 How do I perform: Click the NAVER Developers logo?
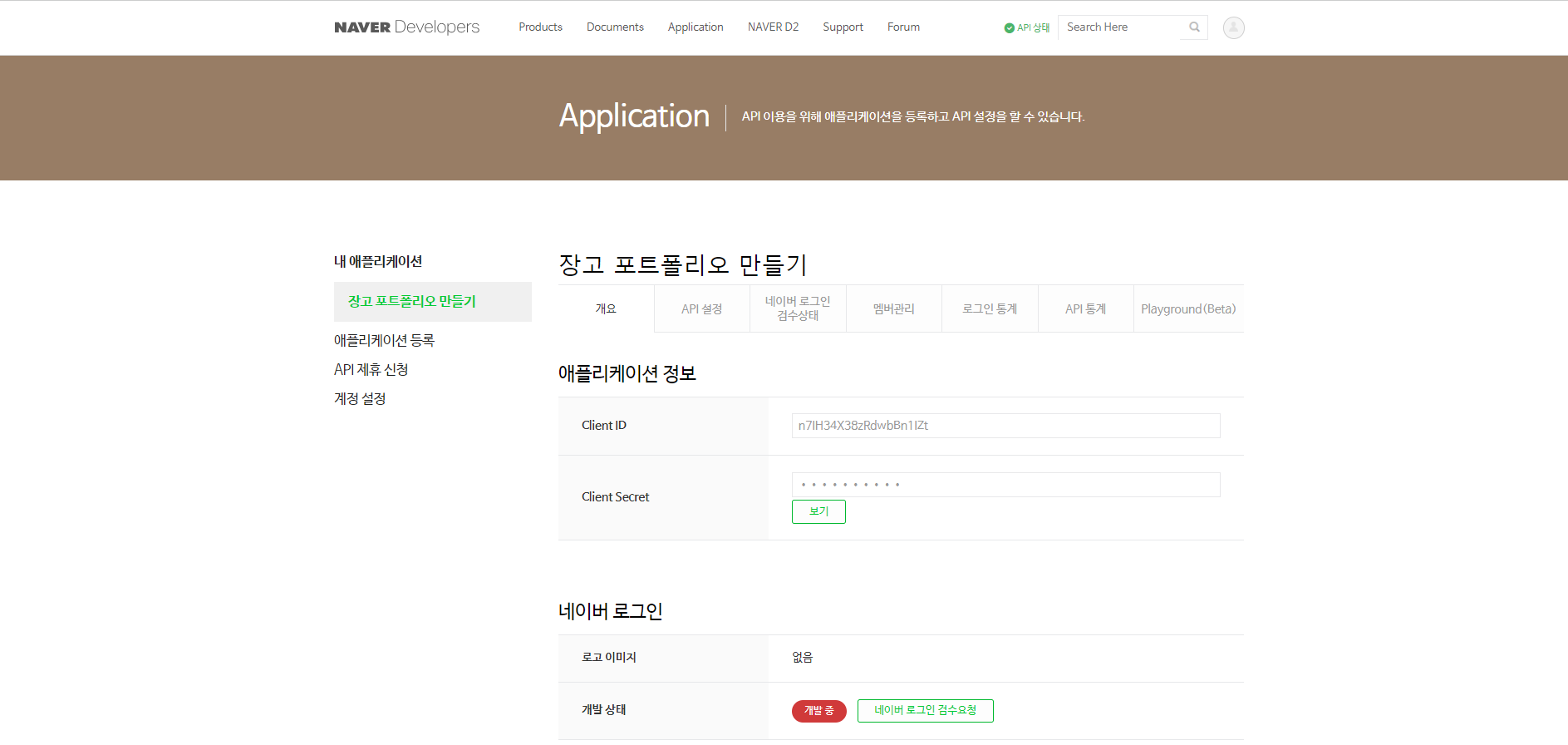coord(406,27)
